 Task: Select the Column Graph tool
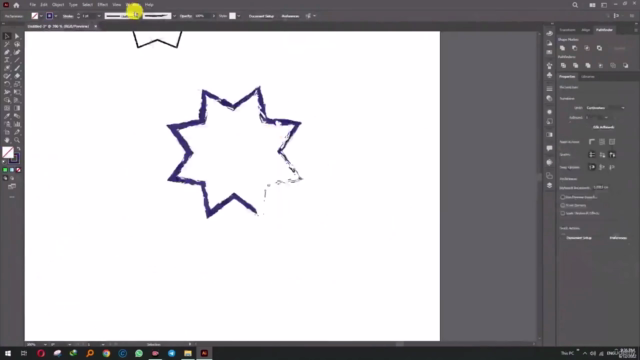17,124
